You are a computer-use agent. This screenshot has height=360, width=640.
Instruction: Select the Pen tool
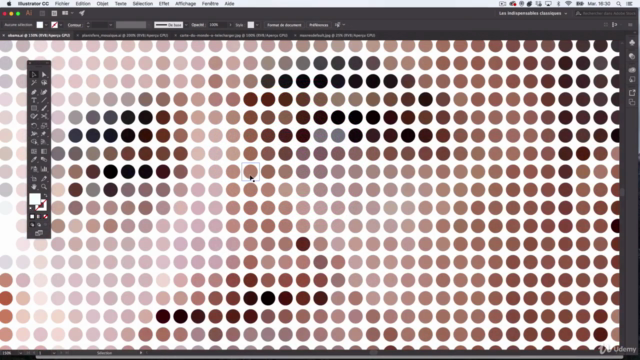coord(34,92)
